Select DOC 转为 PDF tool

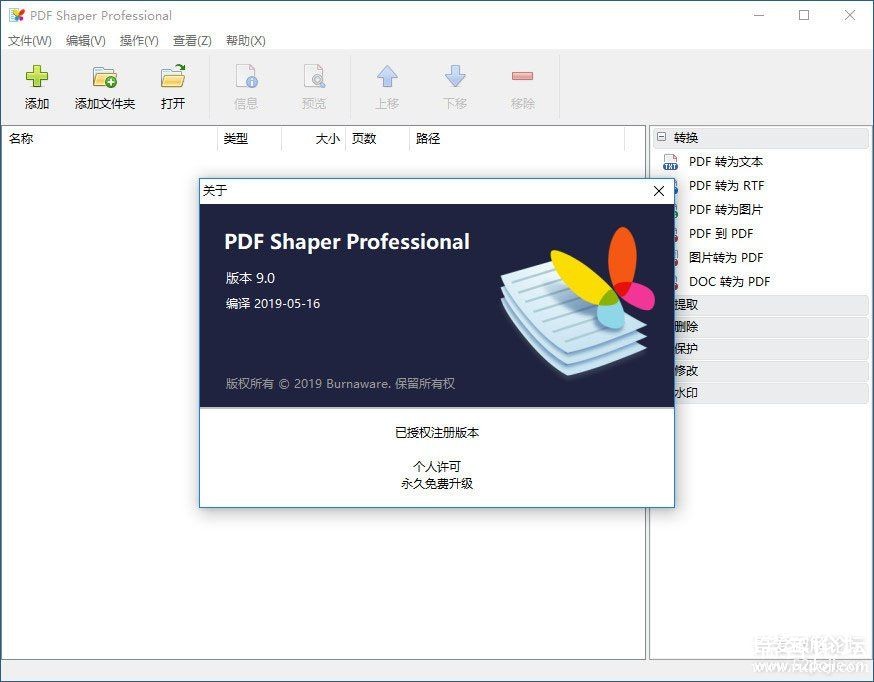(x=729, y=282)
